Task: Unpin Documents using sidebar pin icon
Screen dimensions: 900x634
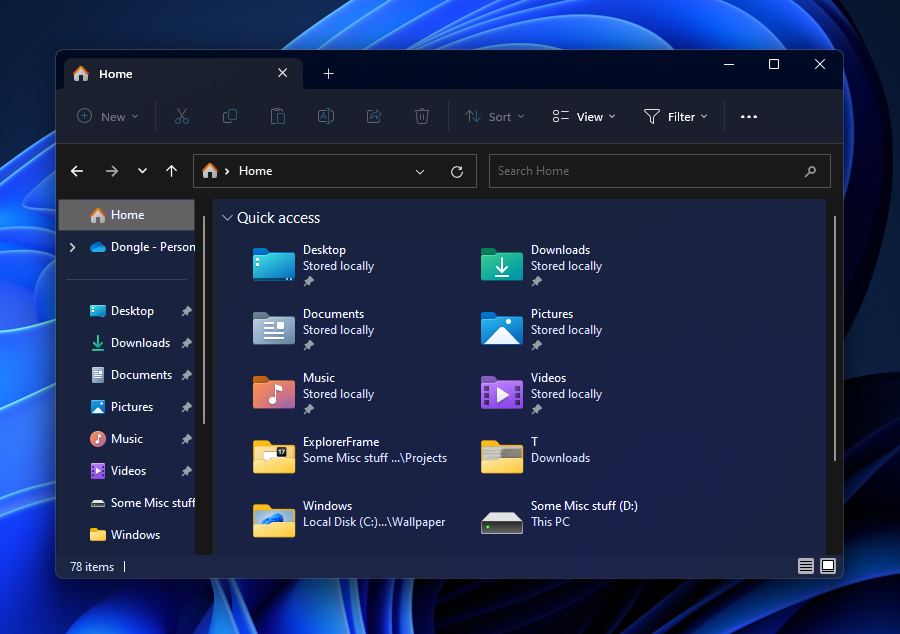Action: pos(186,375)
